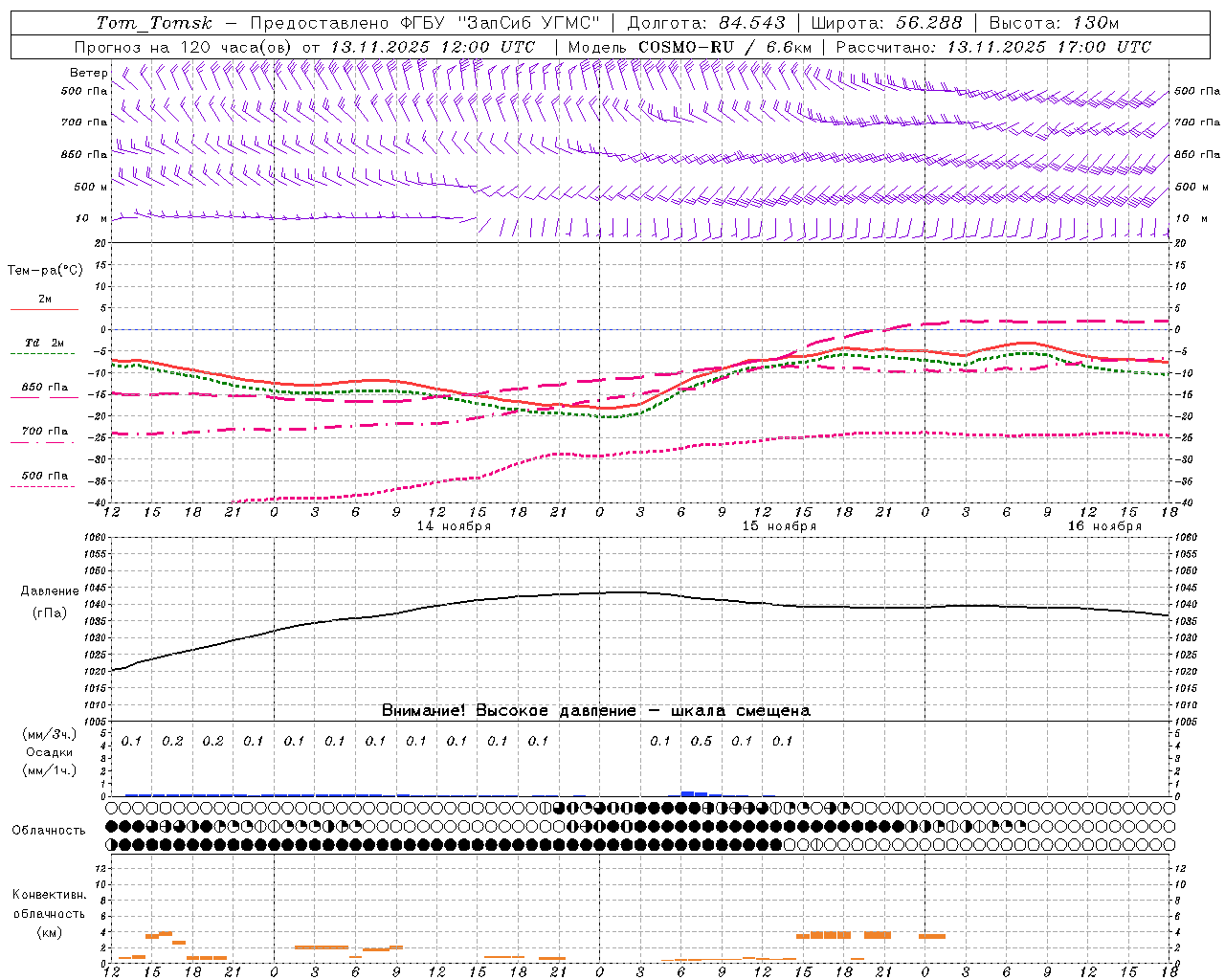The height and width of the screenshot is (980, 1225).
Task: Click the 10 м wind level label on left
Action: point(91,218)
